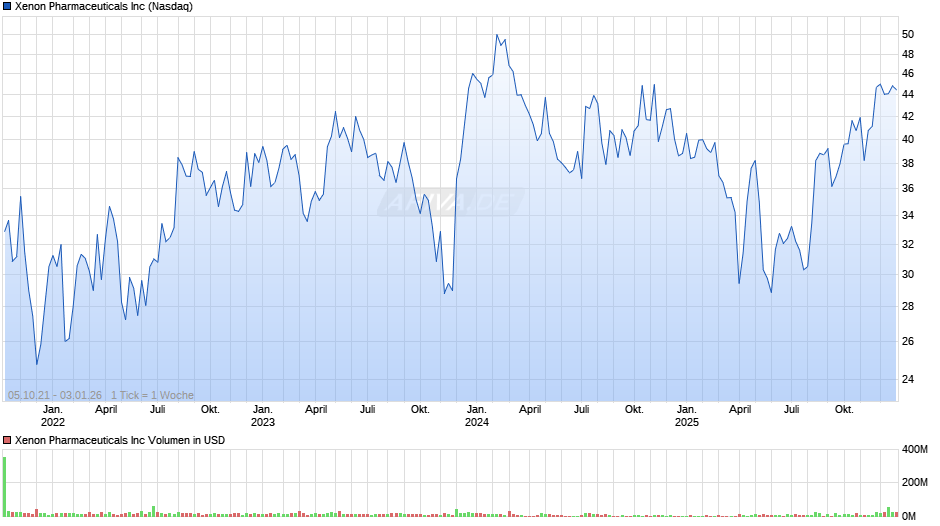This screenshot has height=526, width=940.
Task: Click the Jan. 2025 time axis label
Action: tap(686, 416)
